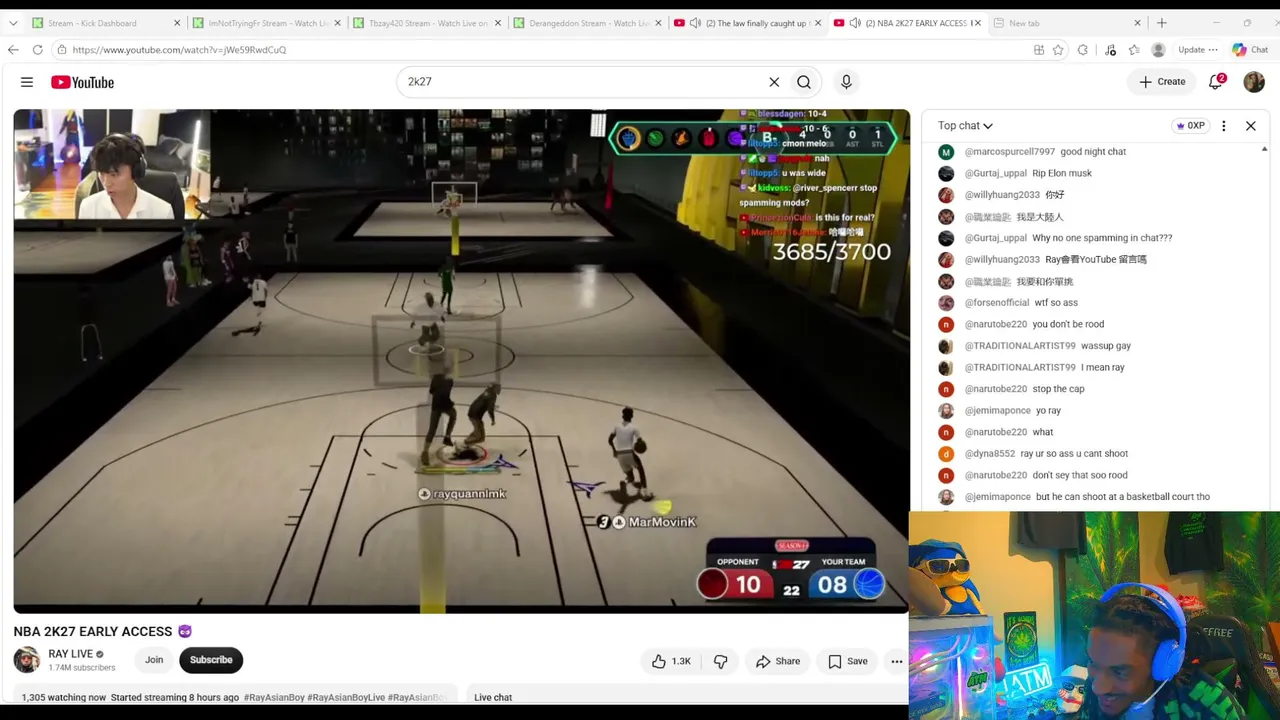
Task: Click the 'Live chat' section label
Action: coord(493,697)
